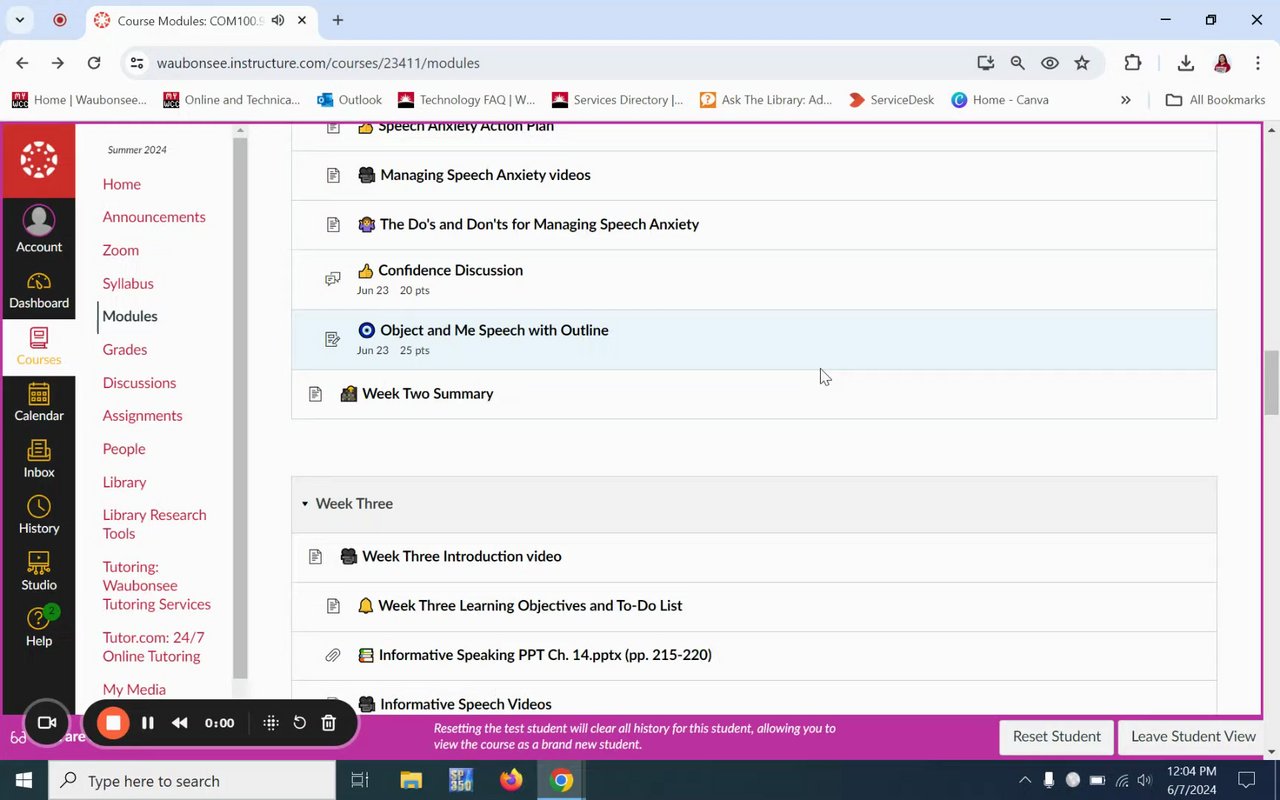This screenshot has width=1280, height=800.
Task: Pause the screen recording
Action: (x=148, y=723)
